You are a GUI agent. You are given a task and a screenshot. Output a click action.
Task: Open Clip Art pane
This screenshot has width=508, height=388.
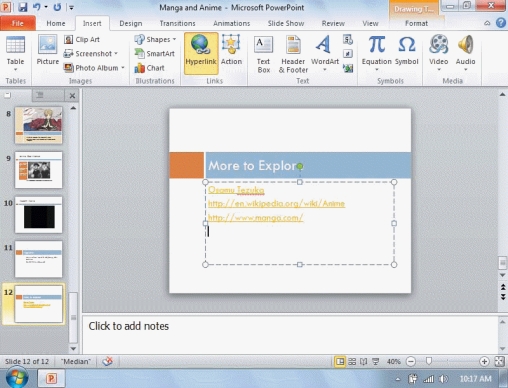pos(82,39)
